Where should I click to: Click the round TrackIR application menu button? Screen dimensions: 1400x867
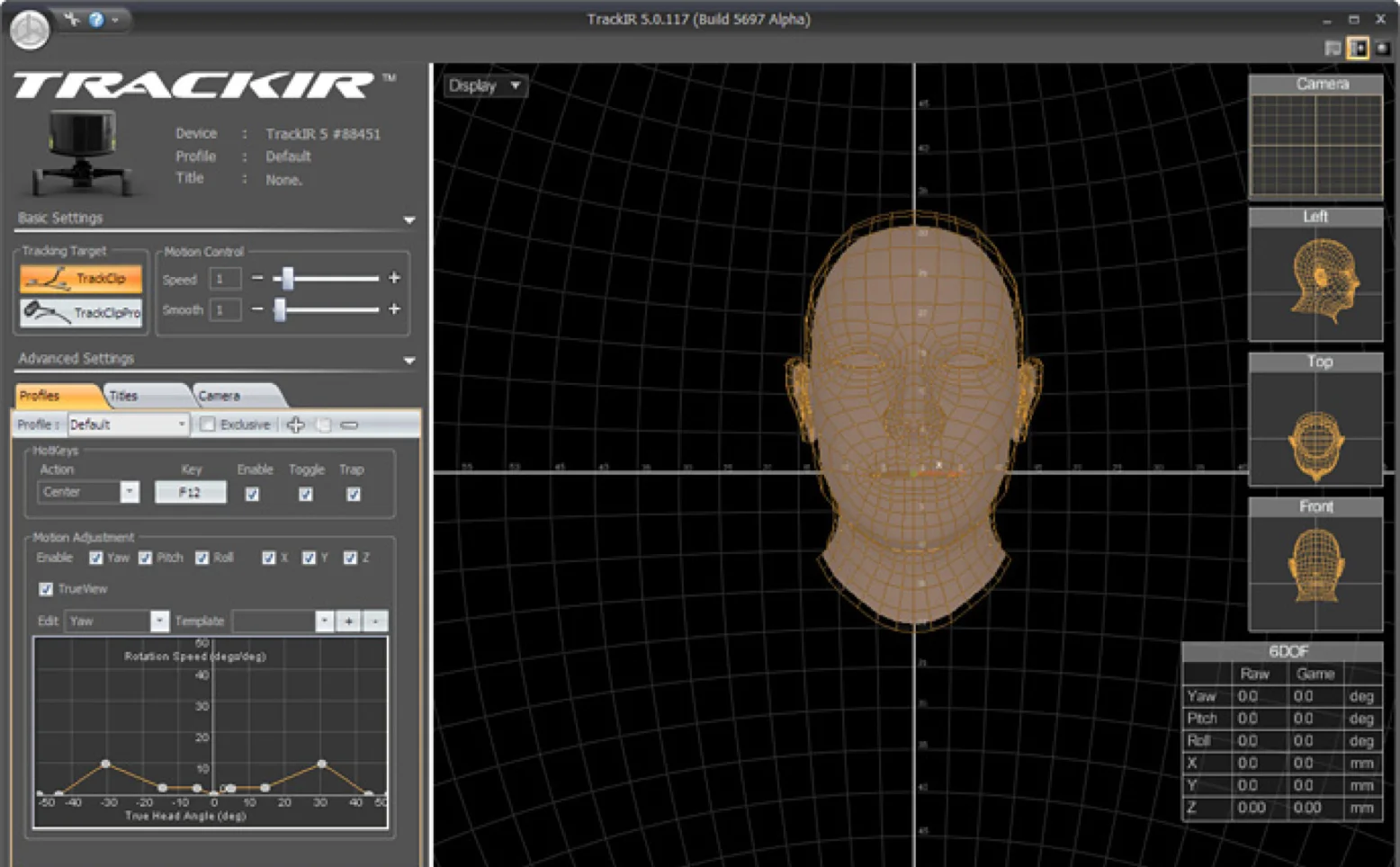tap(30, 30)
